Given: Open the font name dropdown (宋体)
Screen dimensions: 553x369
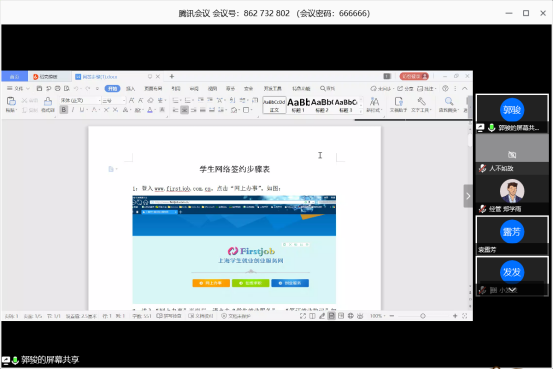Looking at the screenshot, I should (80, 101).
